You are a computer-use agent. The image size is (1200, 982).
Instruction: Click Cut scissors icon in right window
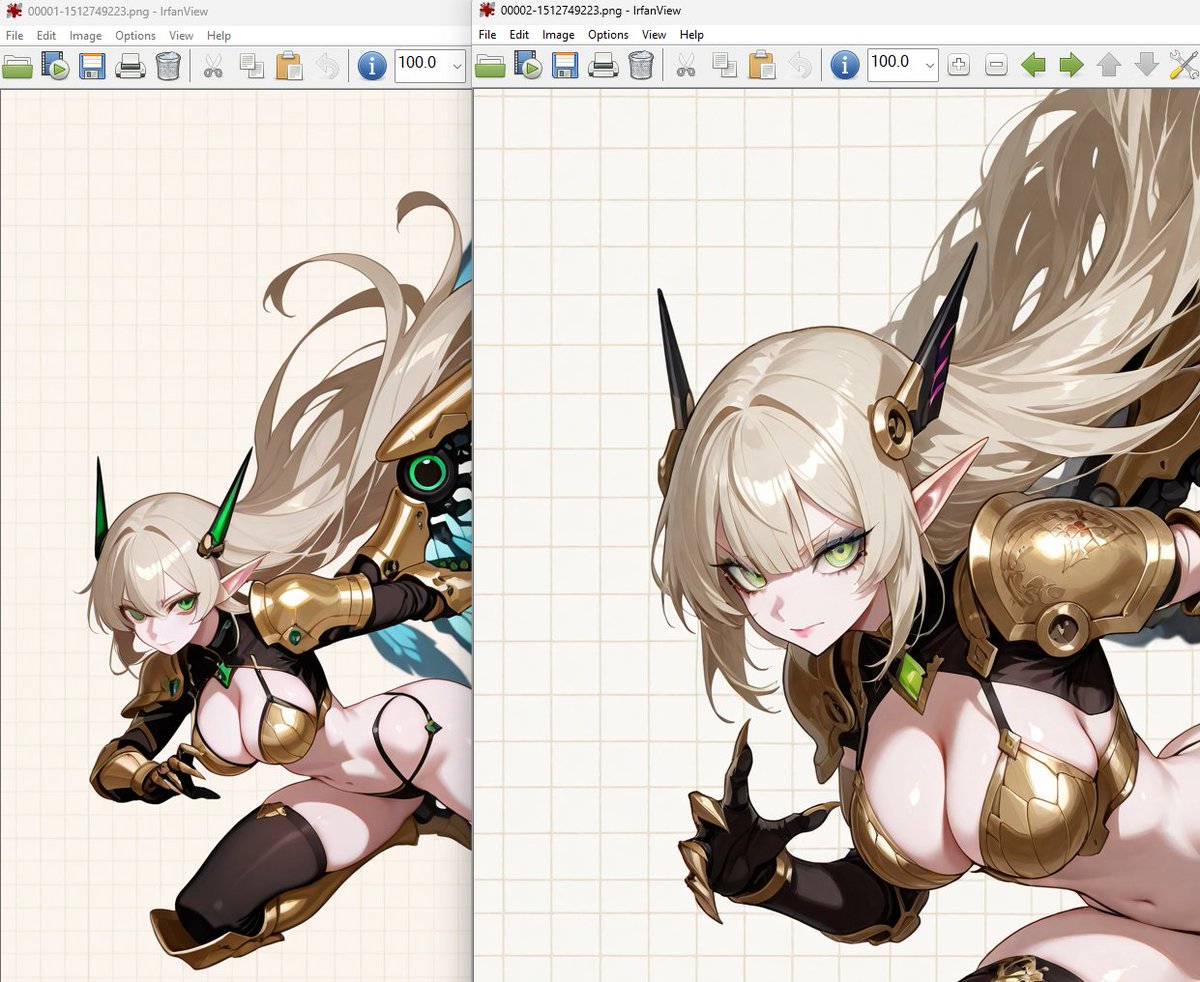click(686, 66)
